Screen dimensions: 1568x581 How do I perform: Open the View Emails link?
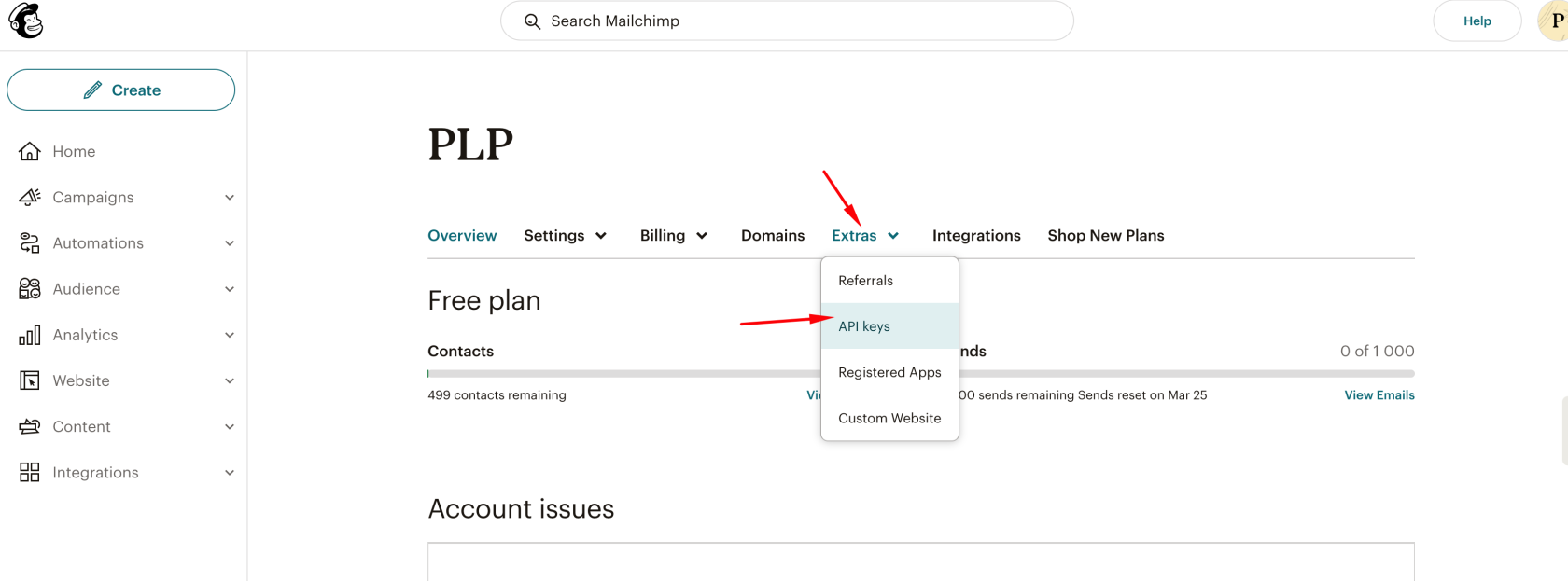click(1379, 395)
